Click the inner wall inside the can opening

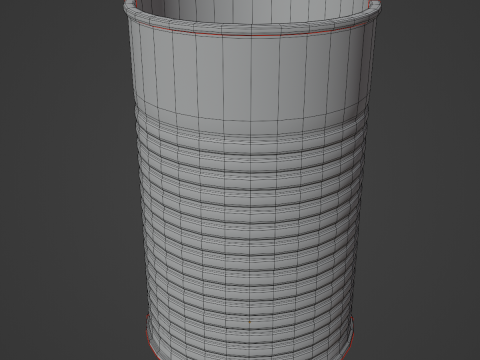click(253, 11)
